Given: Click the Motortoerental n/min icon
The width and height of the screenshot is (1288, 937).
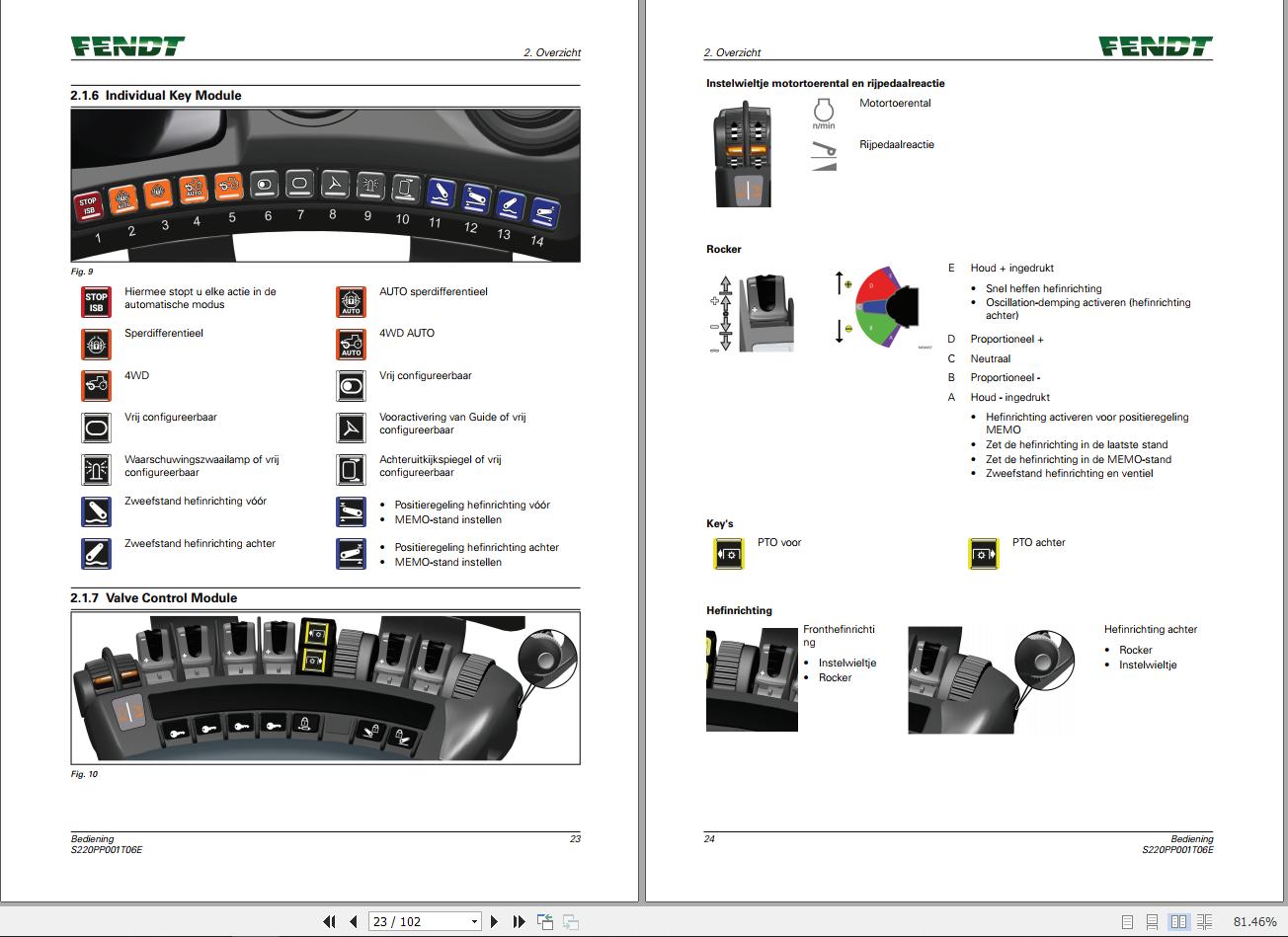Looking at the screenshot, I should coord(824,113).
